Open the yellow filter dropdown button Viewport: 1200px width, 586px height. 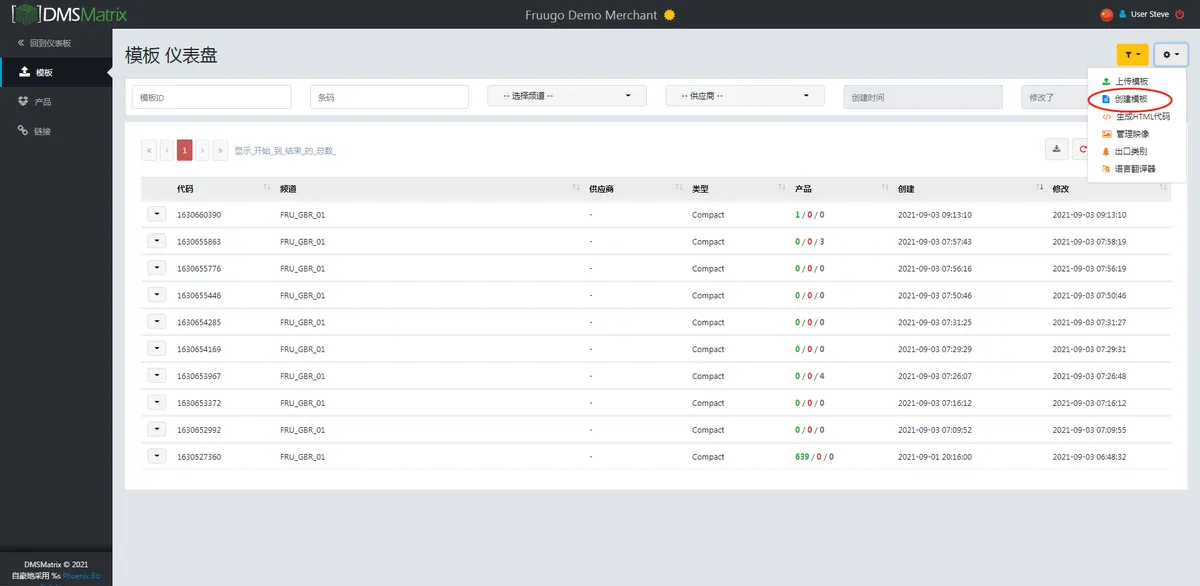coord(1133,55)
